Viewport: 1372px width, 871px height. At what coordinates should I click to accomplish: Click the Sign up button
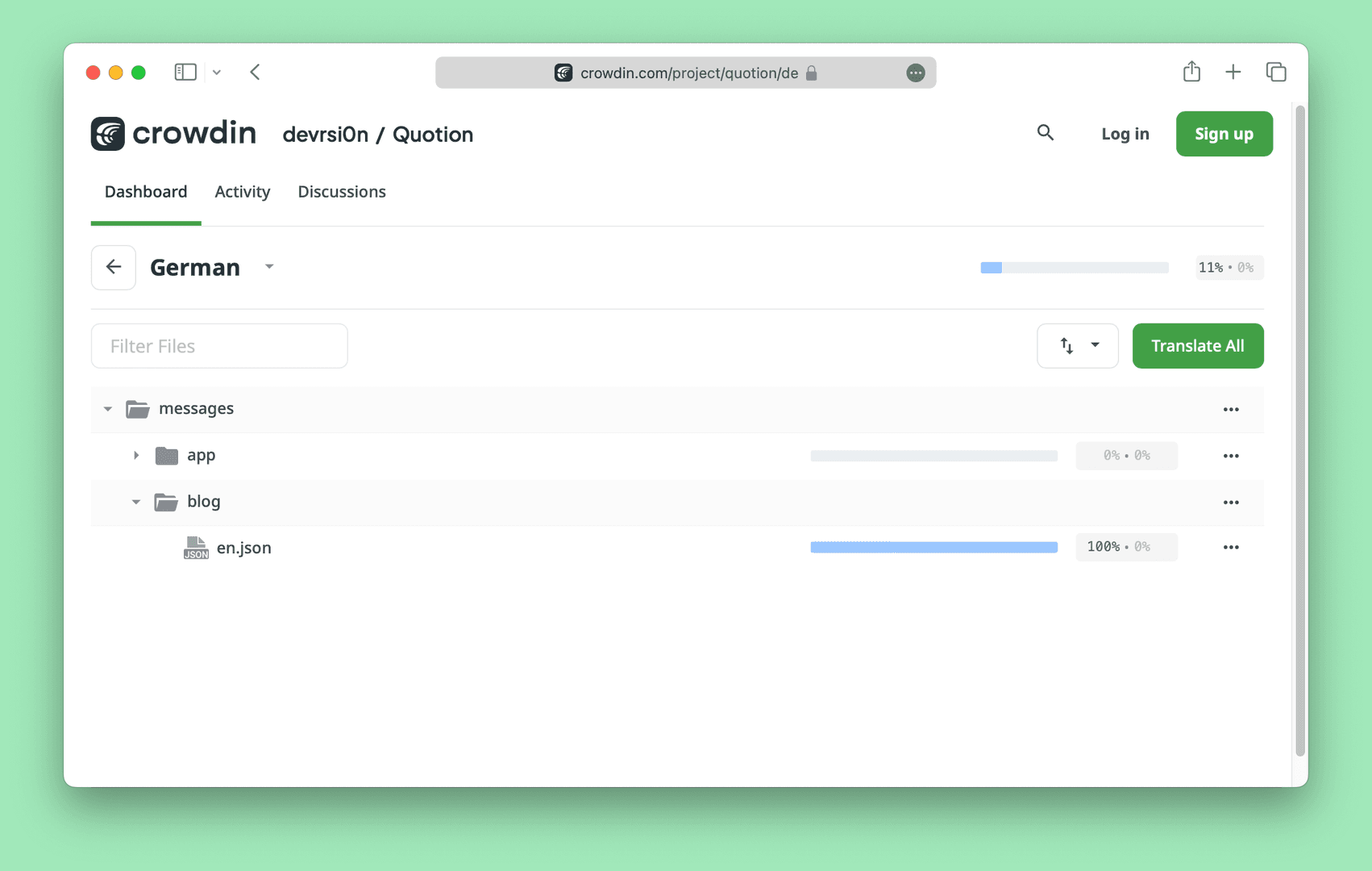[x=1224, y=134]
